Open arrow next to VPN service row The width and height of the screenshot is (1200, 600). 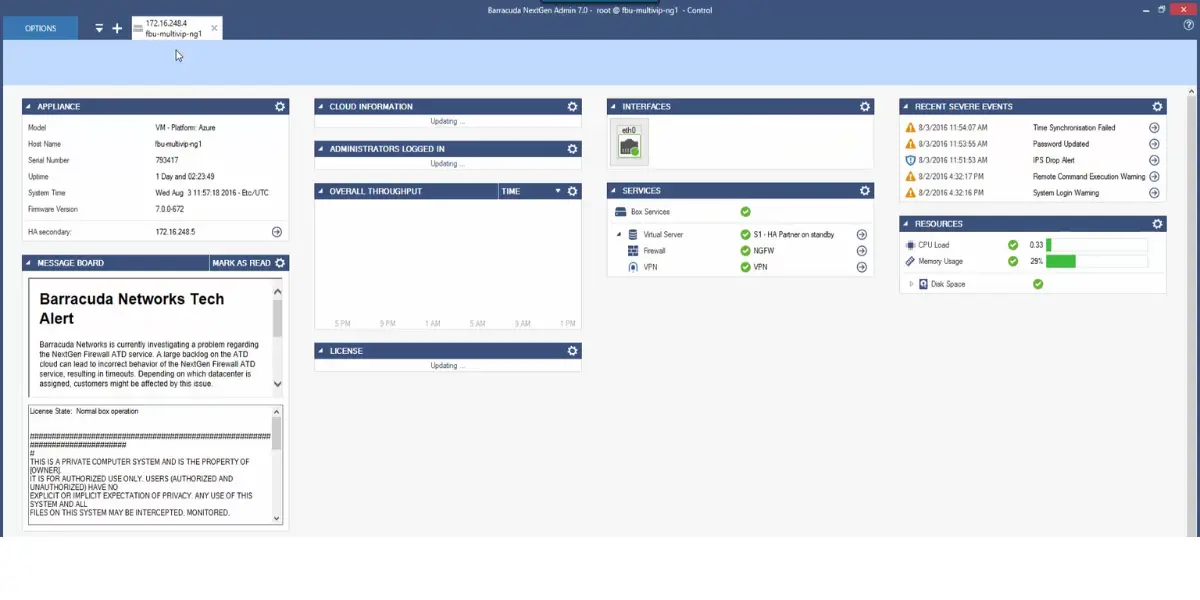pyautogui.click(x=862, y=267)
